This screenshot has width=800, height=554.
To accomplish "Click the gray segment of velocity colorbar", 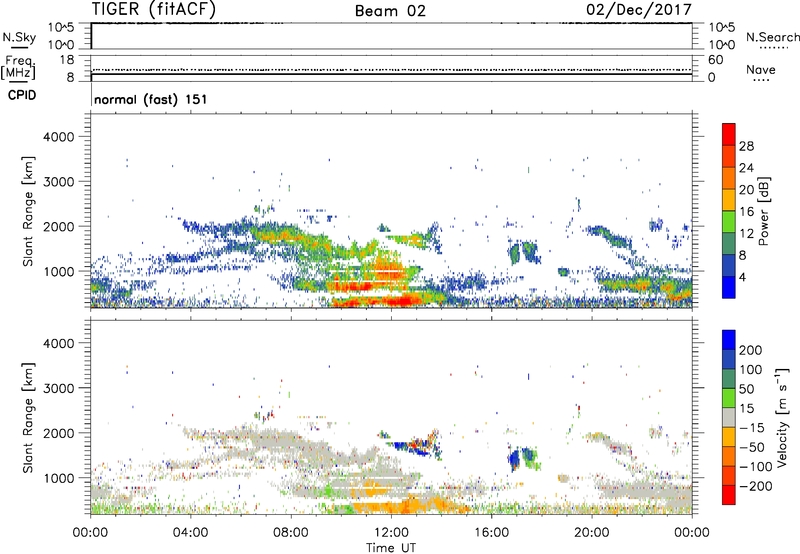I will (729, 417).
